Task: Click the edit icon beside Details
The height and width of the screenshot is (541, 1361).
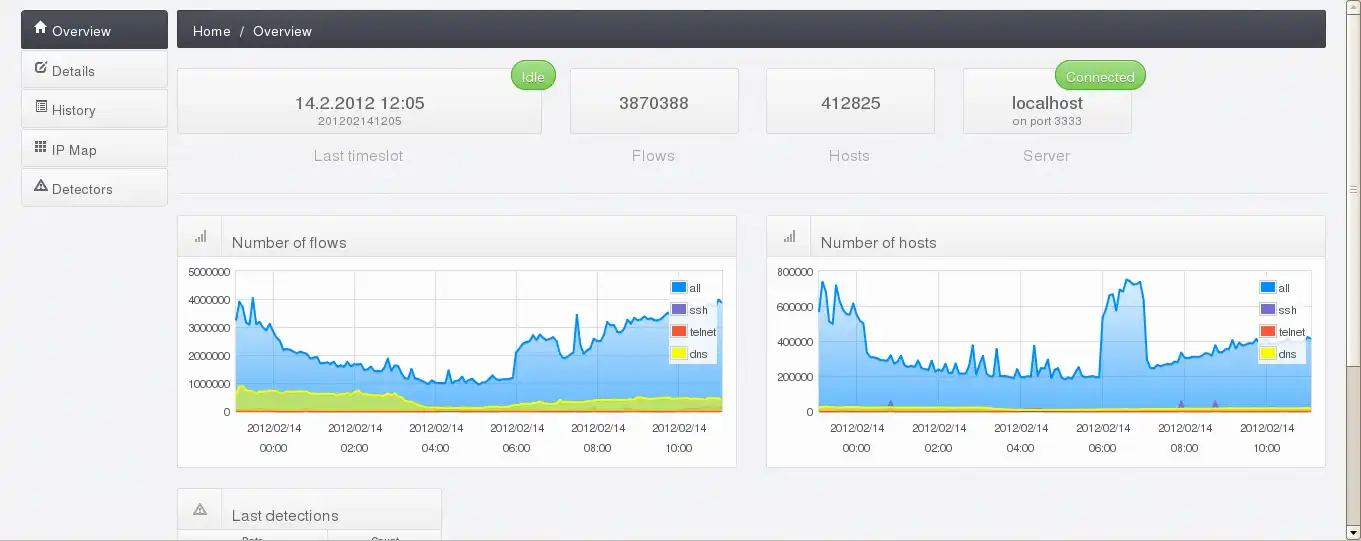Action: point(41,68)
